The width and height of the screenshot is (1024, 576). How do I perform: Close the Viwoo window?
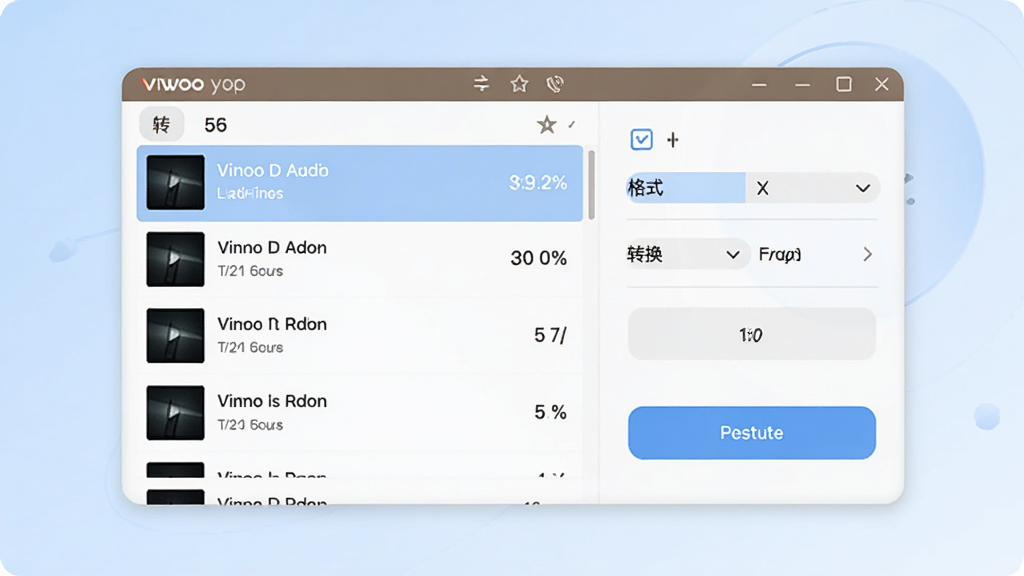coord(882,84)
